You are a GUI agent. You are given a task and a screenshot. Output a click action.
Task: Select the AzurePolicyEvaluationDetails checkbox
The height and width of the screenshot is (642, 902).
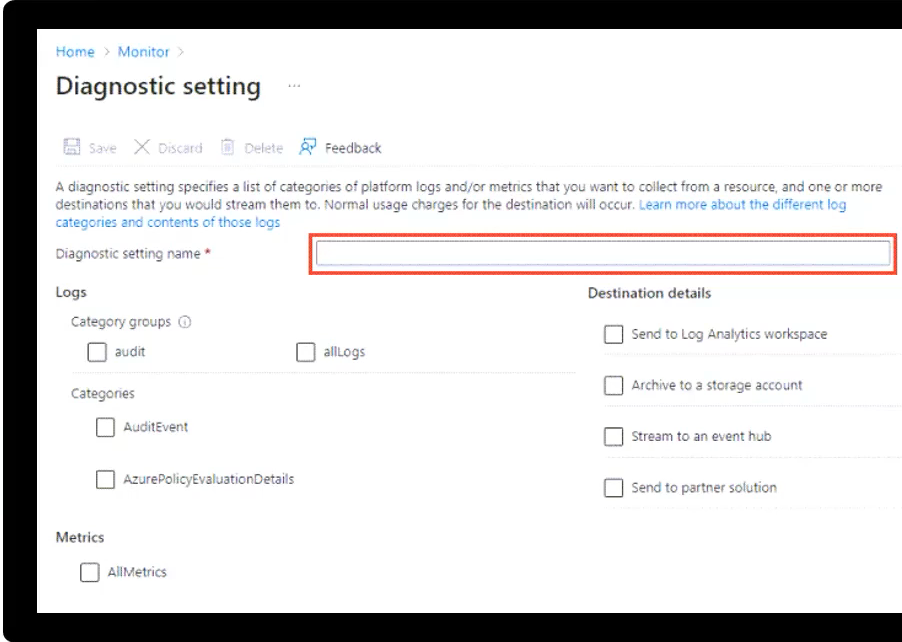pyautogui.click(x=106, y=479)
